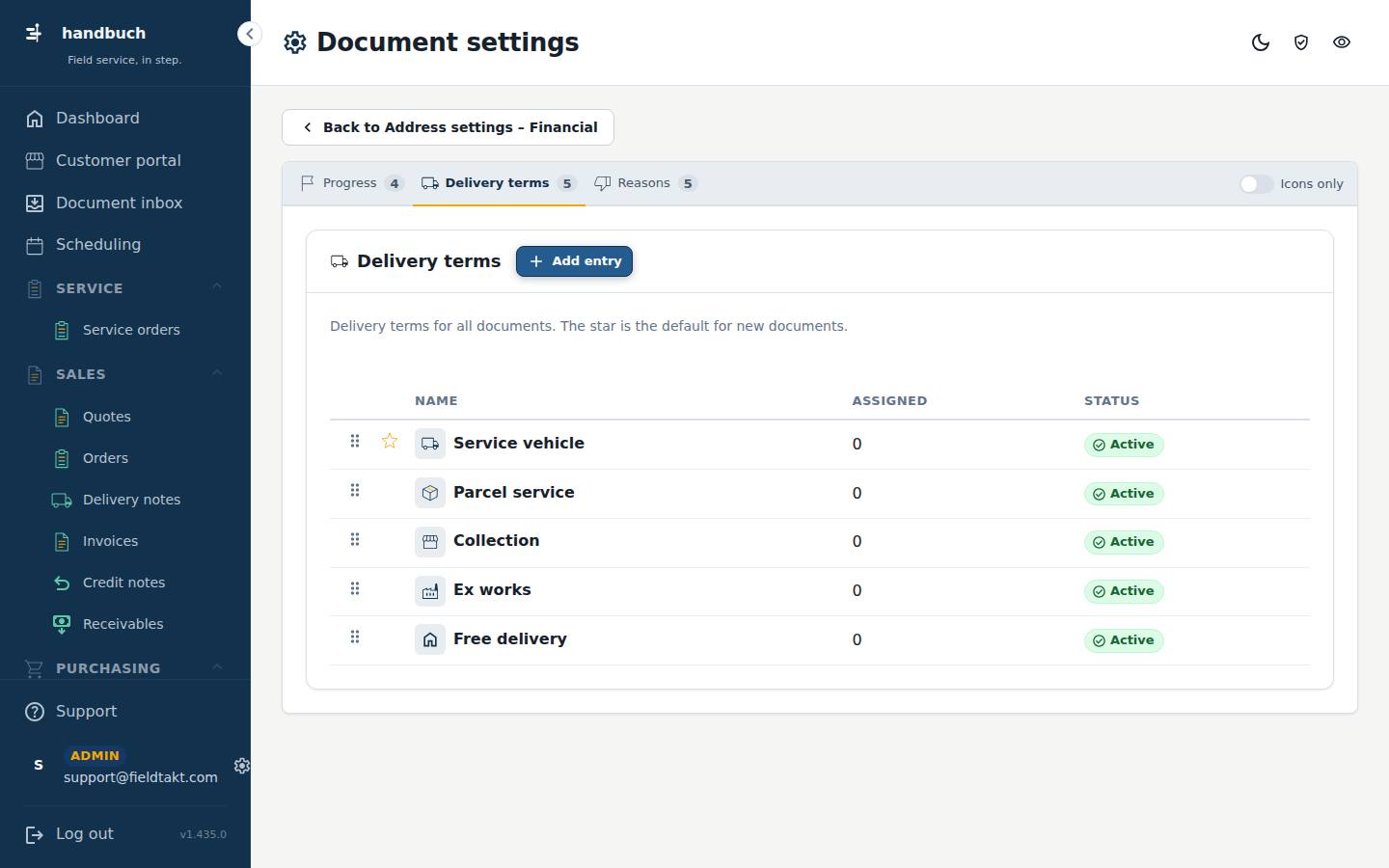
Task: Click the shield check icon in header
Action: 1301,42
